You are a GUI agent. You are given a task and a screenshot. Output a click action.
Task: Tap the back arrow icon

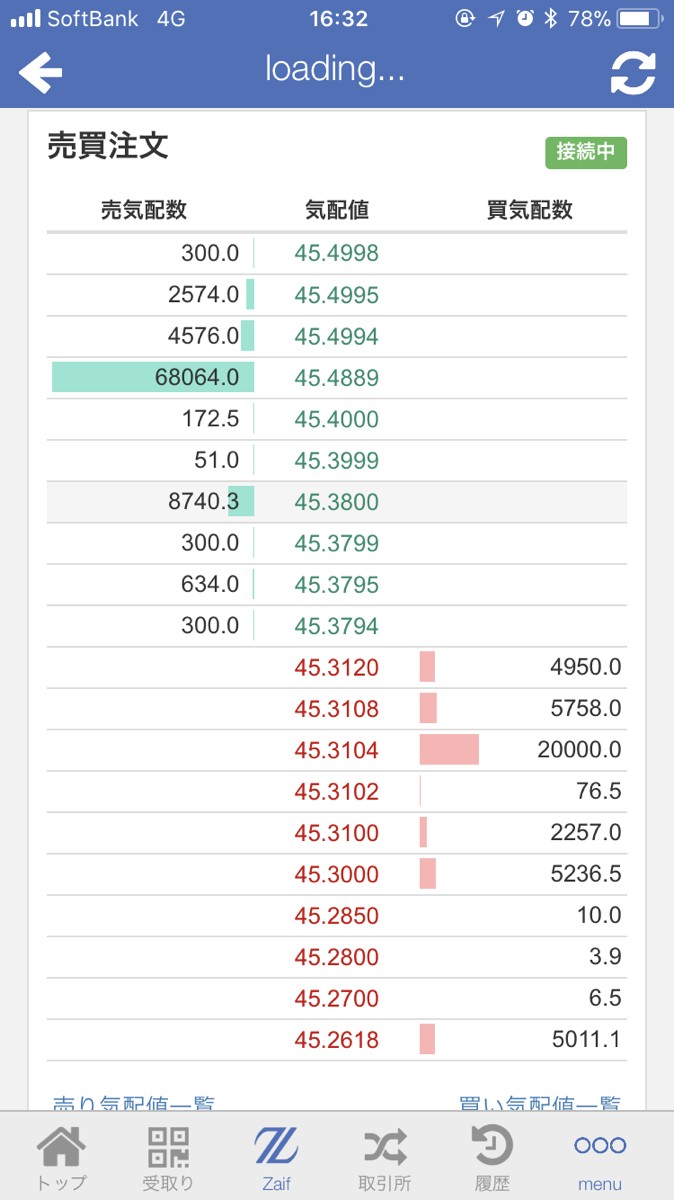point(41,72)
